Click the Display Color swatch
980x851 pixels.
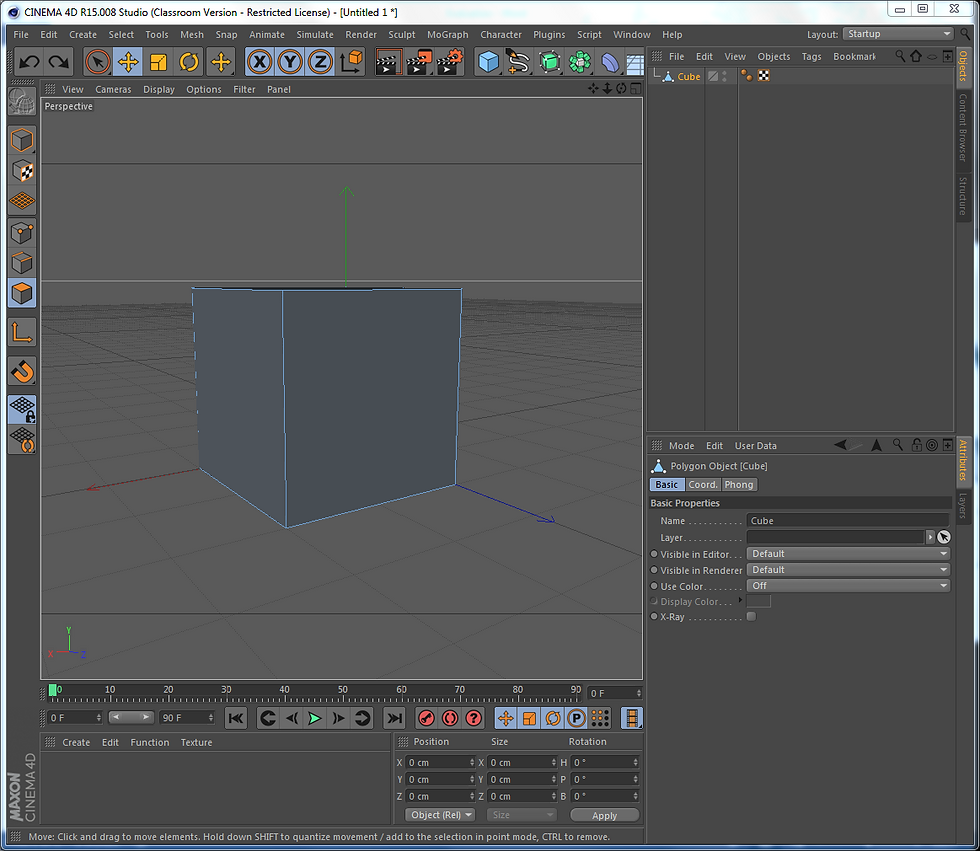(x=759, y=601)
